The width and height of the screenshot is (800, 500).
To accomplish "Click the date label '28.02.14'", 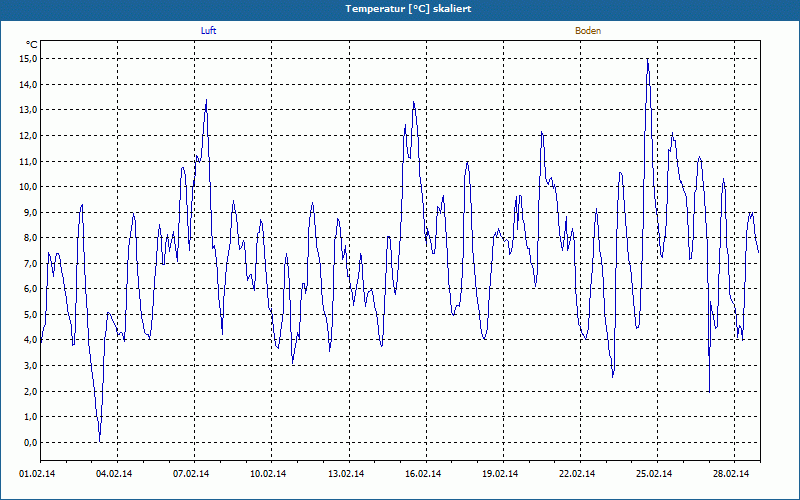I will pyautogui.click(x=731, y=474).
